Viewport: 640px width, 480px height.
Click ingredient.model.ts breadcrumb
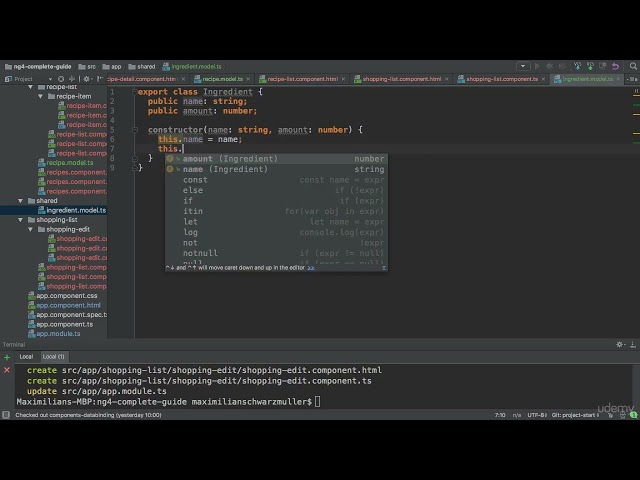pyautogui.click(x=192, y=67)
